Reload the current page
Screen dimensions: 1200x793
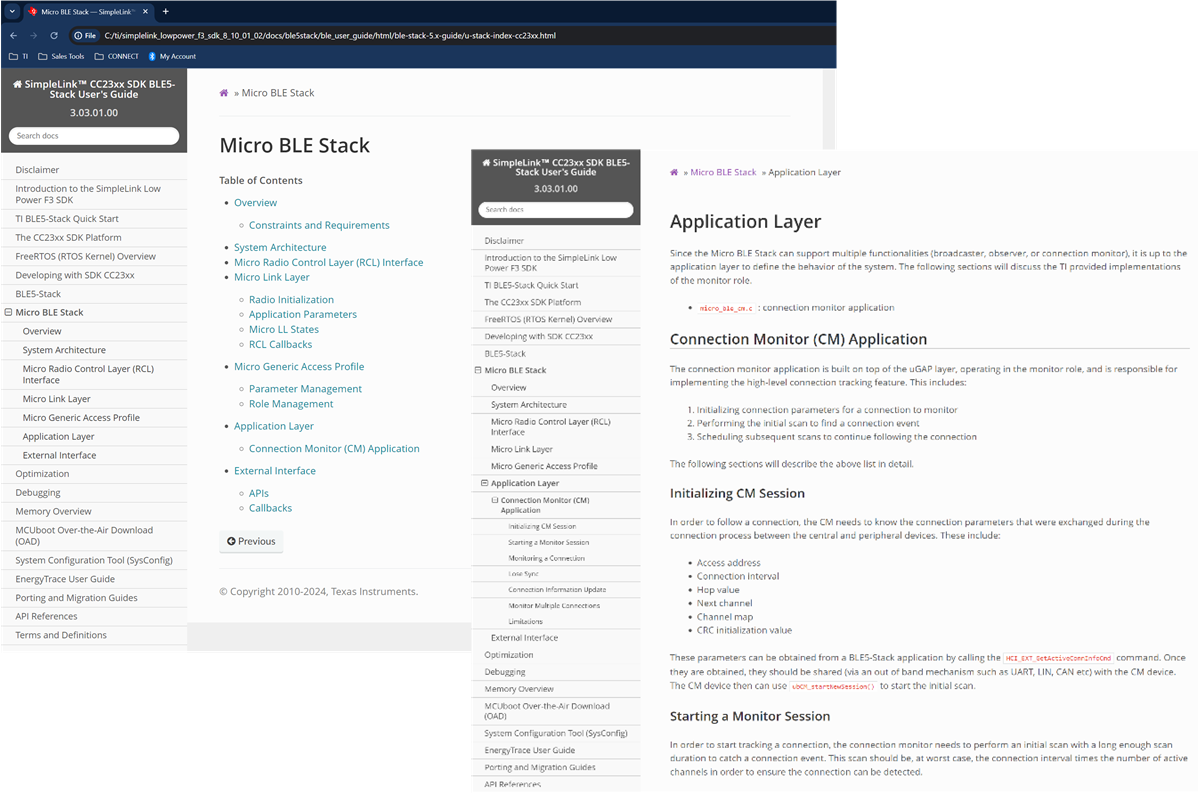(54, 35)
